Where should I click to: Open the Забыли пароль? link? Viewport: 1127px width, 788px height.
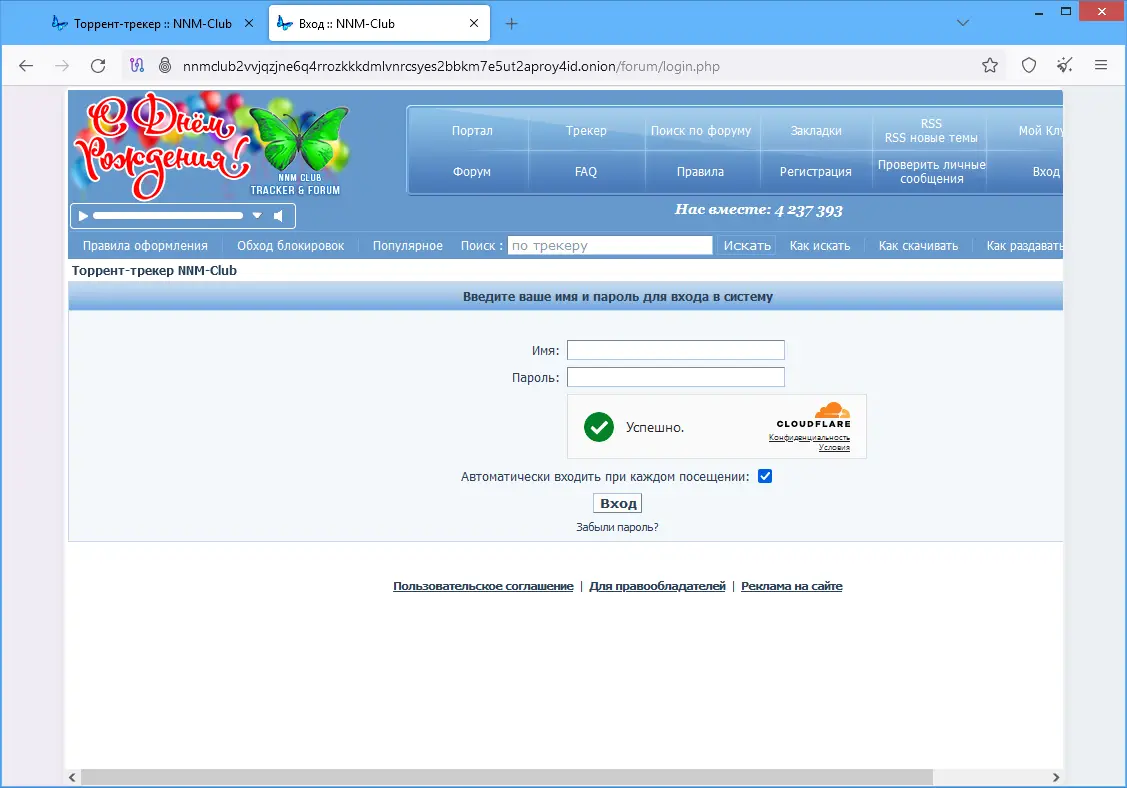[617, 527]
